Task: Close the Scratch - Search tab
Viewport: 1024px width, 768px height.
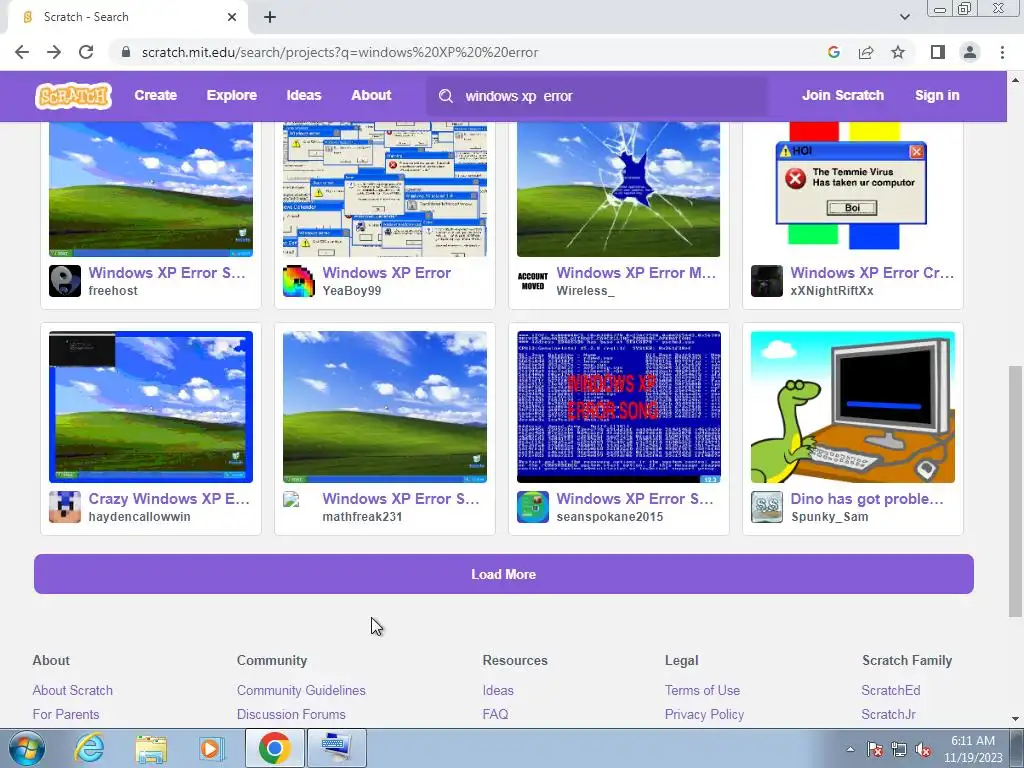Action: tap(232, 17)
